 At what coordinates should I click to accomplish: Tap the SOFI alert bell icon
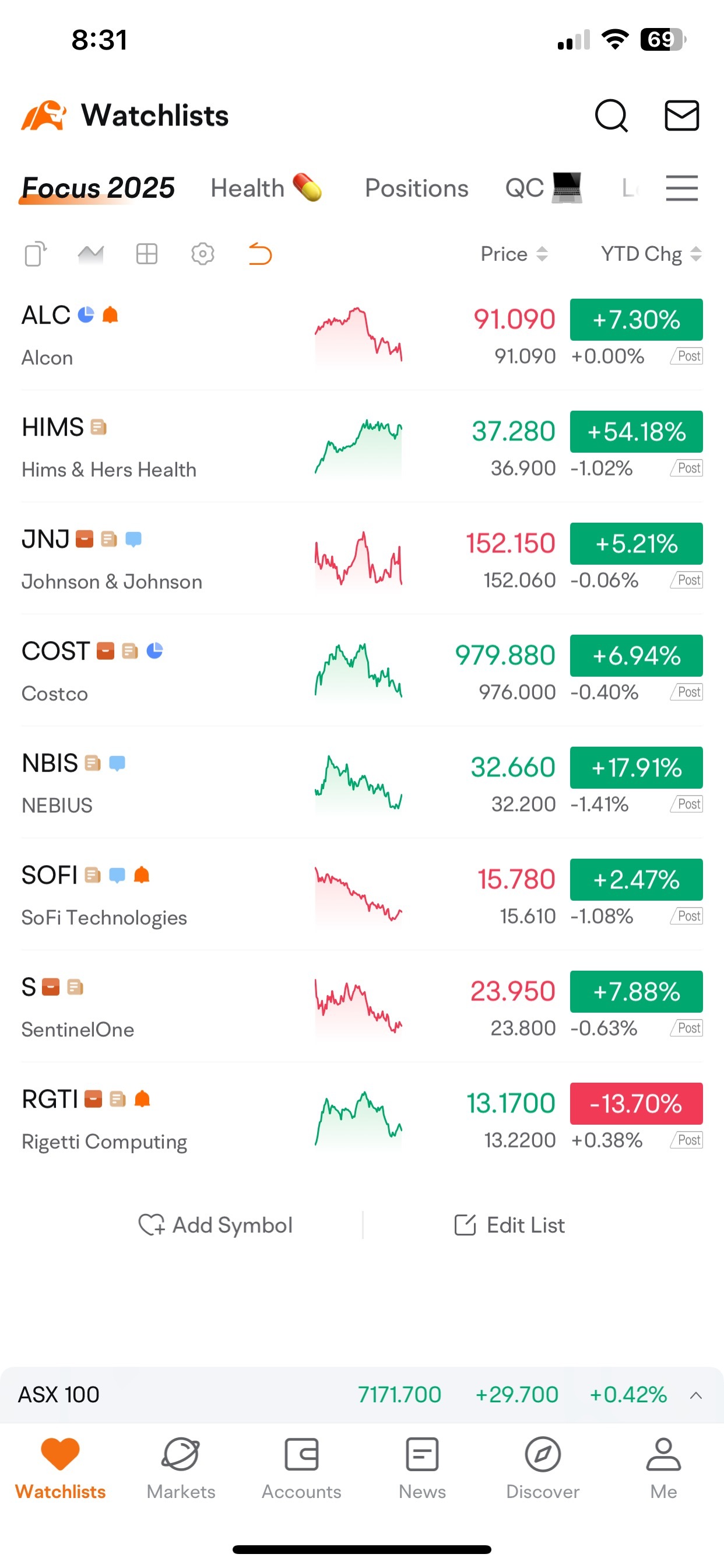click(x=142, y=874)
